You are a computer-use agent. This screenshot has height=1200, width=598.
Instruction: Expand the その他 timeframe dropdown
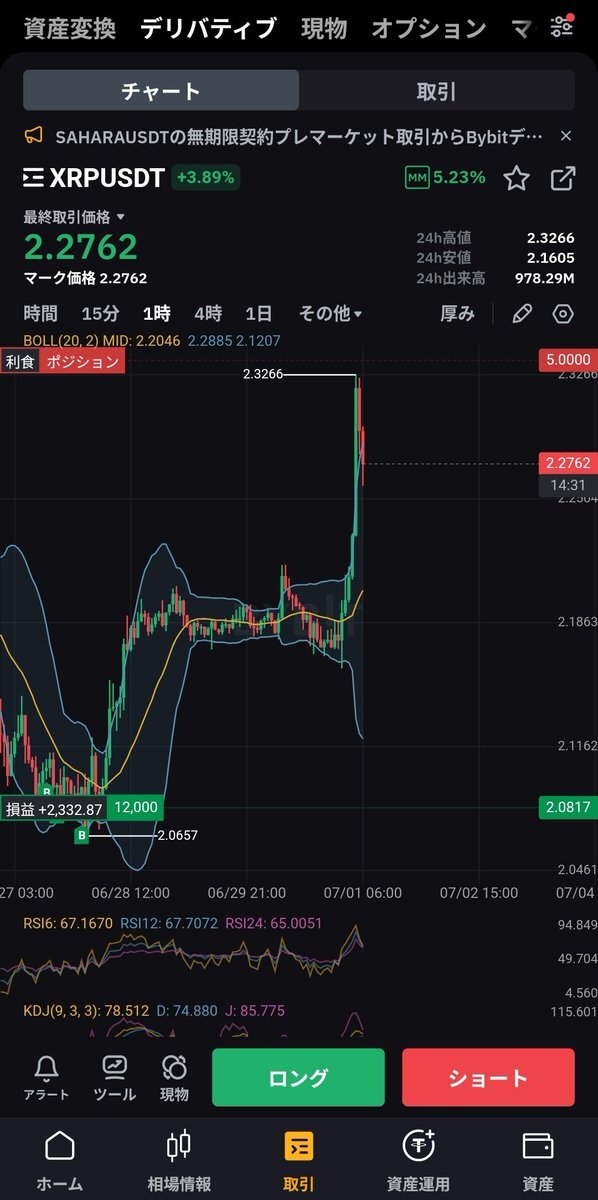point(330,314)
